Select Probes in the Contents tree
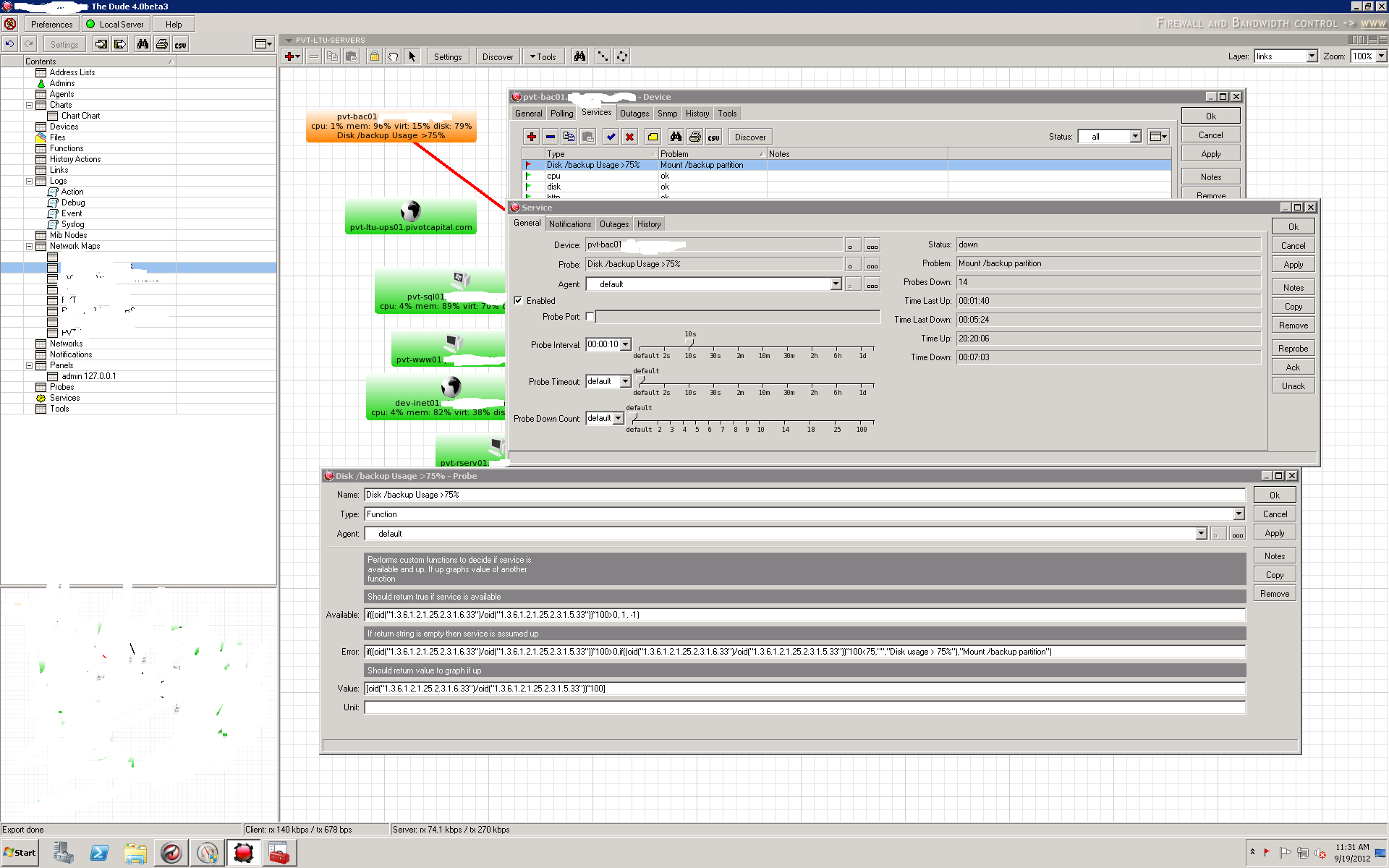This screenshot has width=1389, height=868. point(62,387)
